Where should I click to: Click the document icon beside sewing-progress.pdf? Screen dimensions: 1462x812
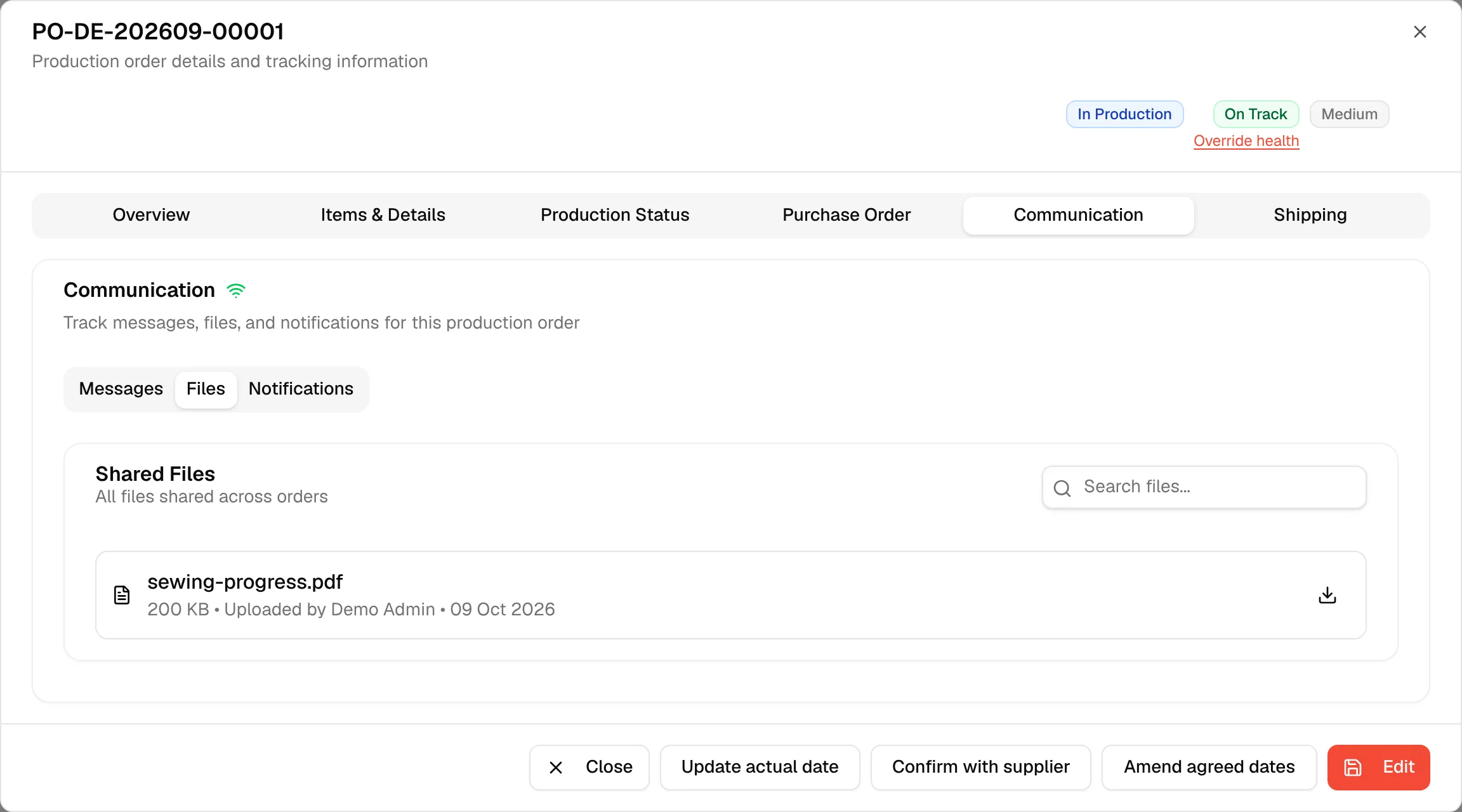122,595
